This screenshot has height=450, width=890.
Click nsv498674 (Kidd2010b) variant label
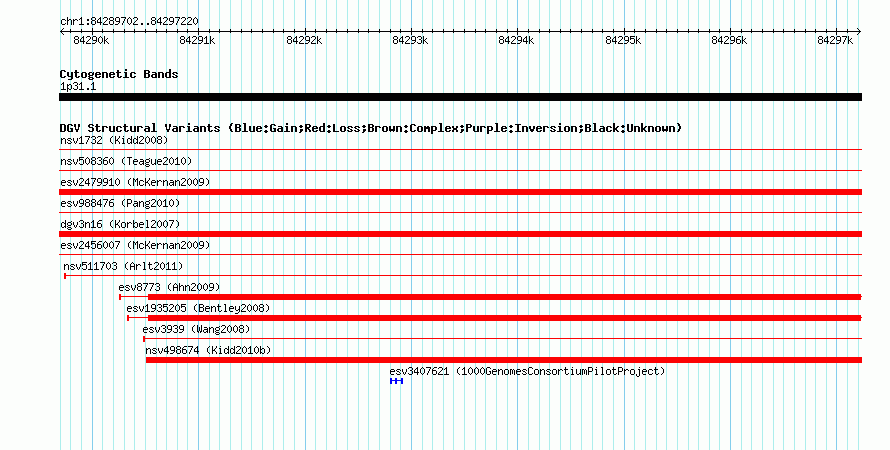[208, 350]
